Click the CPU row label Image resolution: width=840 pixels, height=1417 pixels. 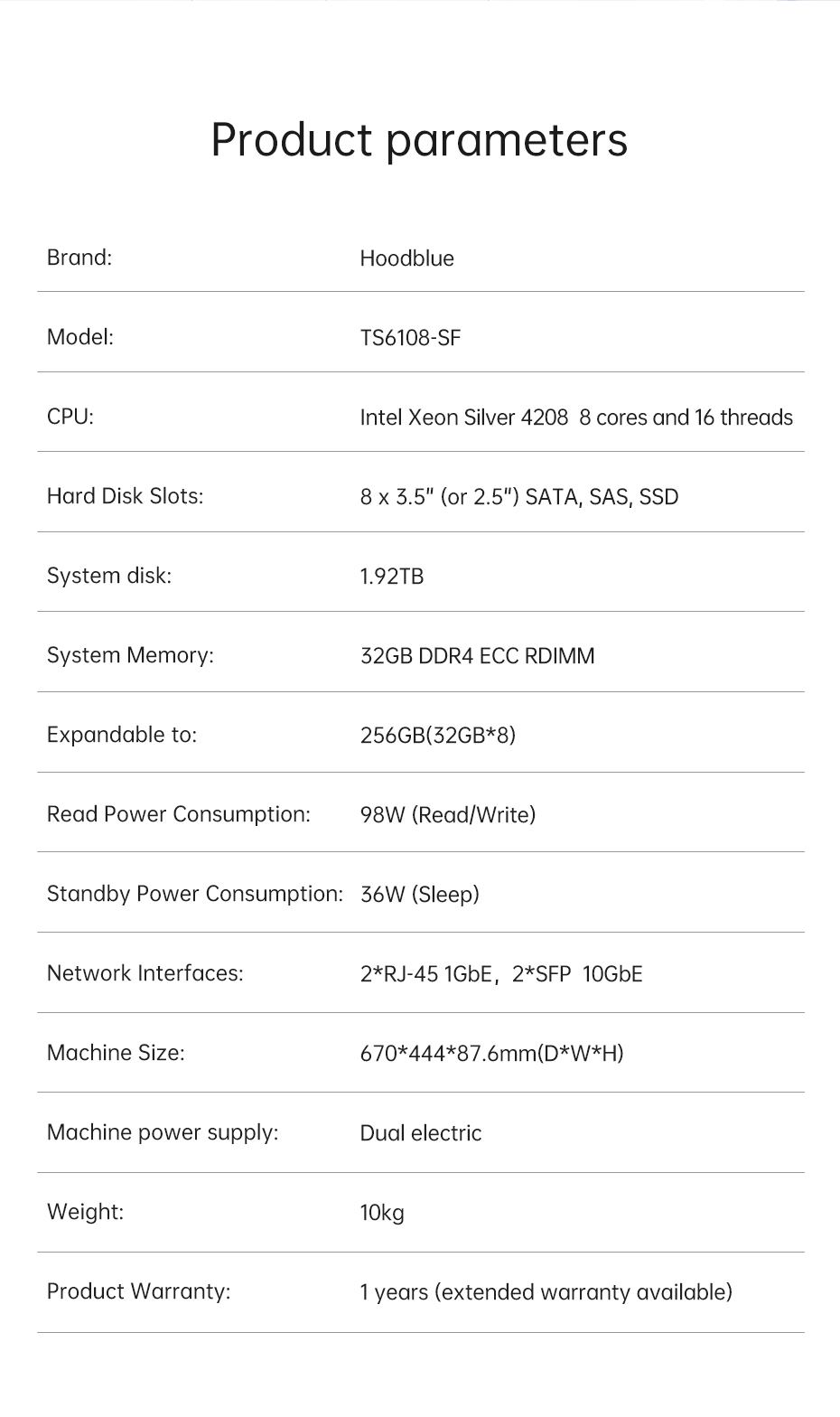70,417
